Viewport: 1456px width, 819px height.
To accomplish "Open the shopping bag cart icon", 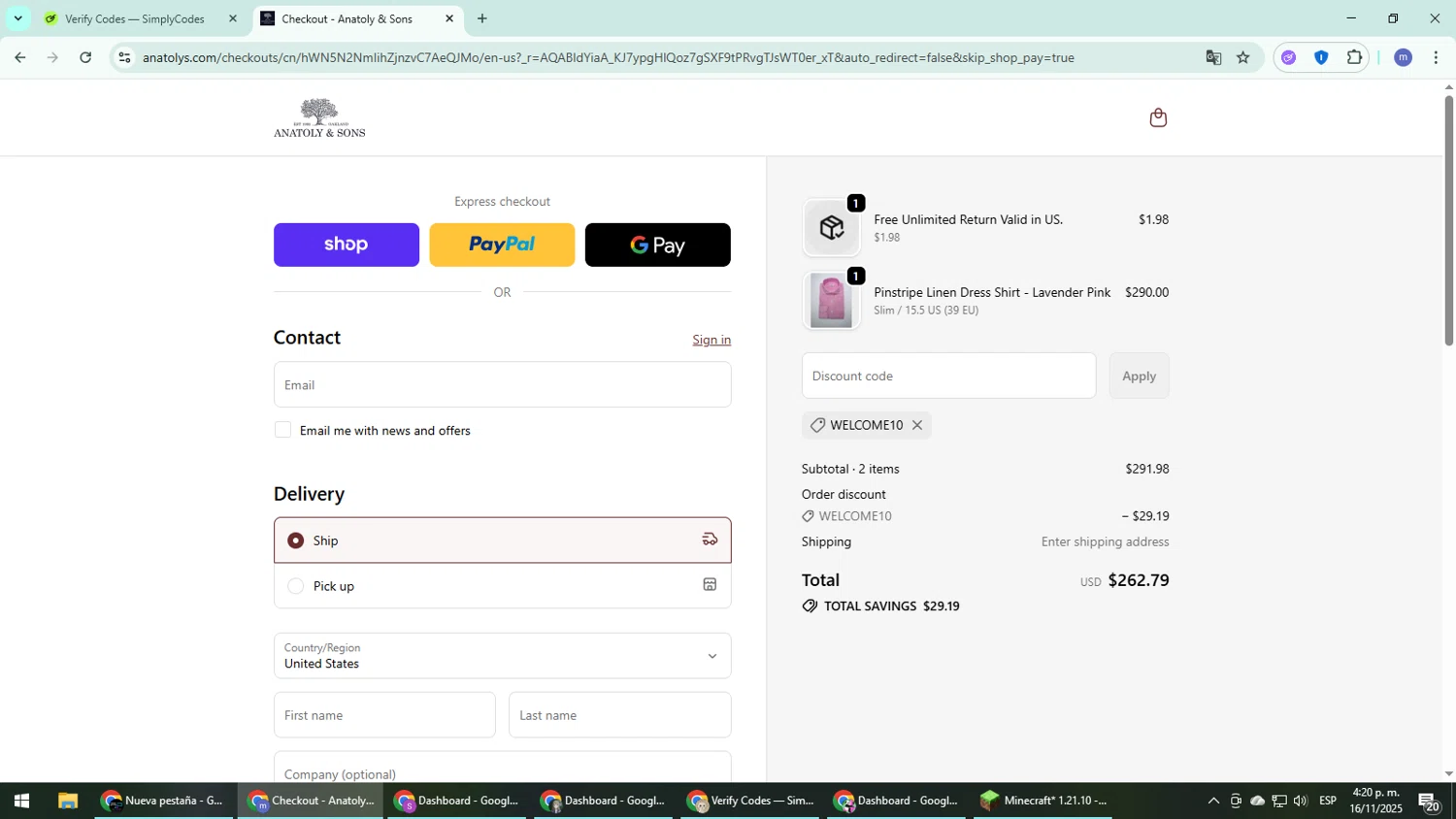I will click(1158, 117).
